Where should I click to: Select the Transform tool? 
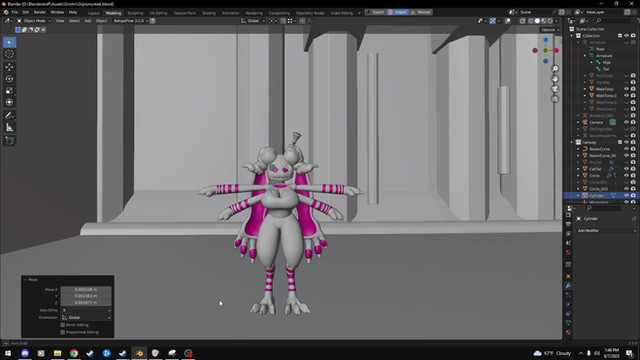[9, 102]
